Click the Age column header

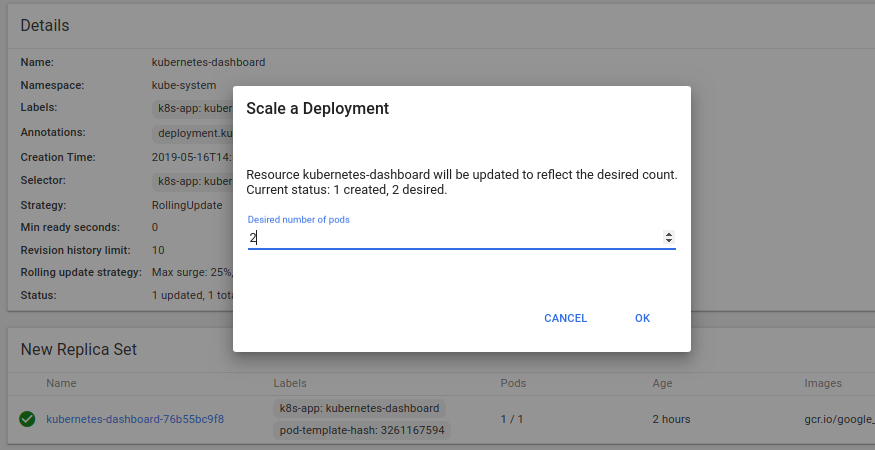coord(663,383)
